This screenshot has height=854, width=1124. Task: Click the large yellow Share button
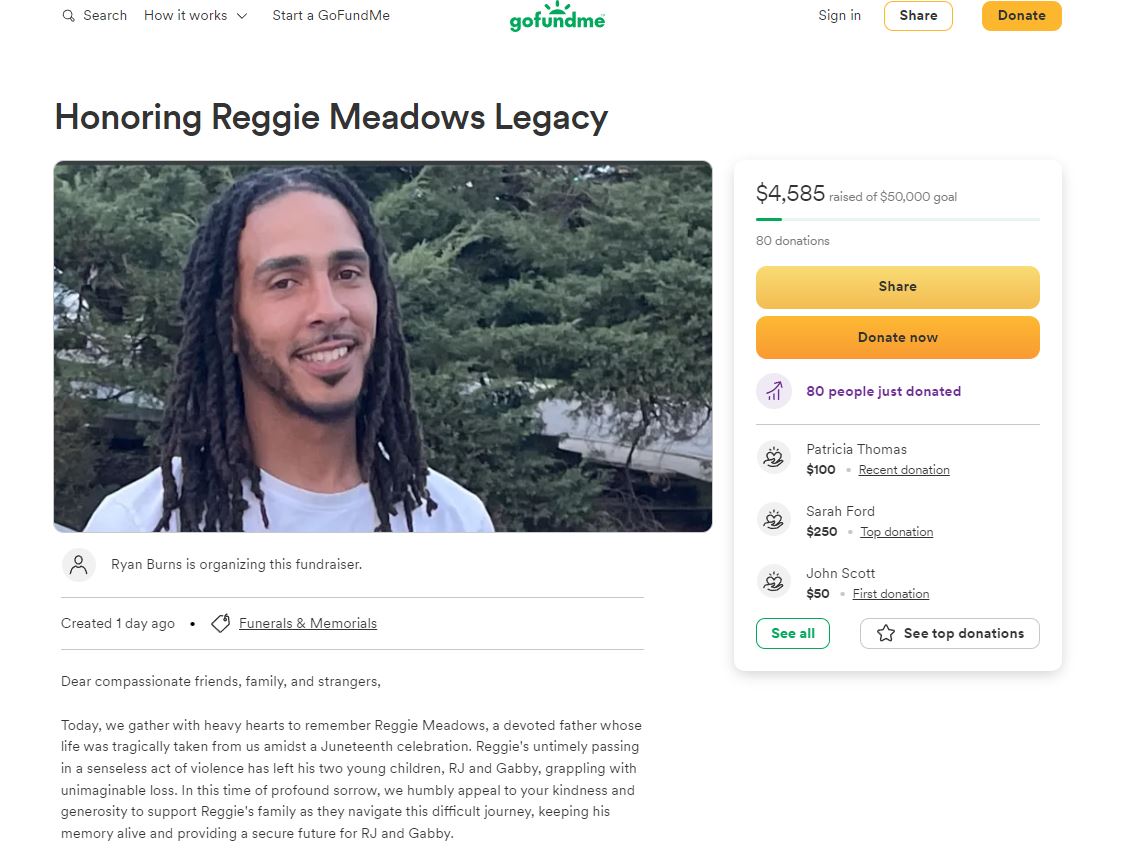pyautogui.click(x=897, y=287)
